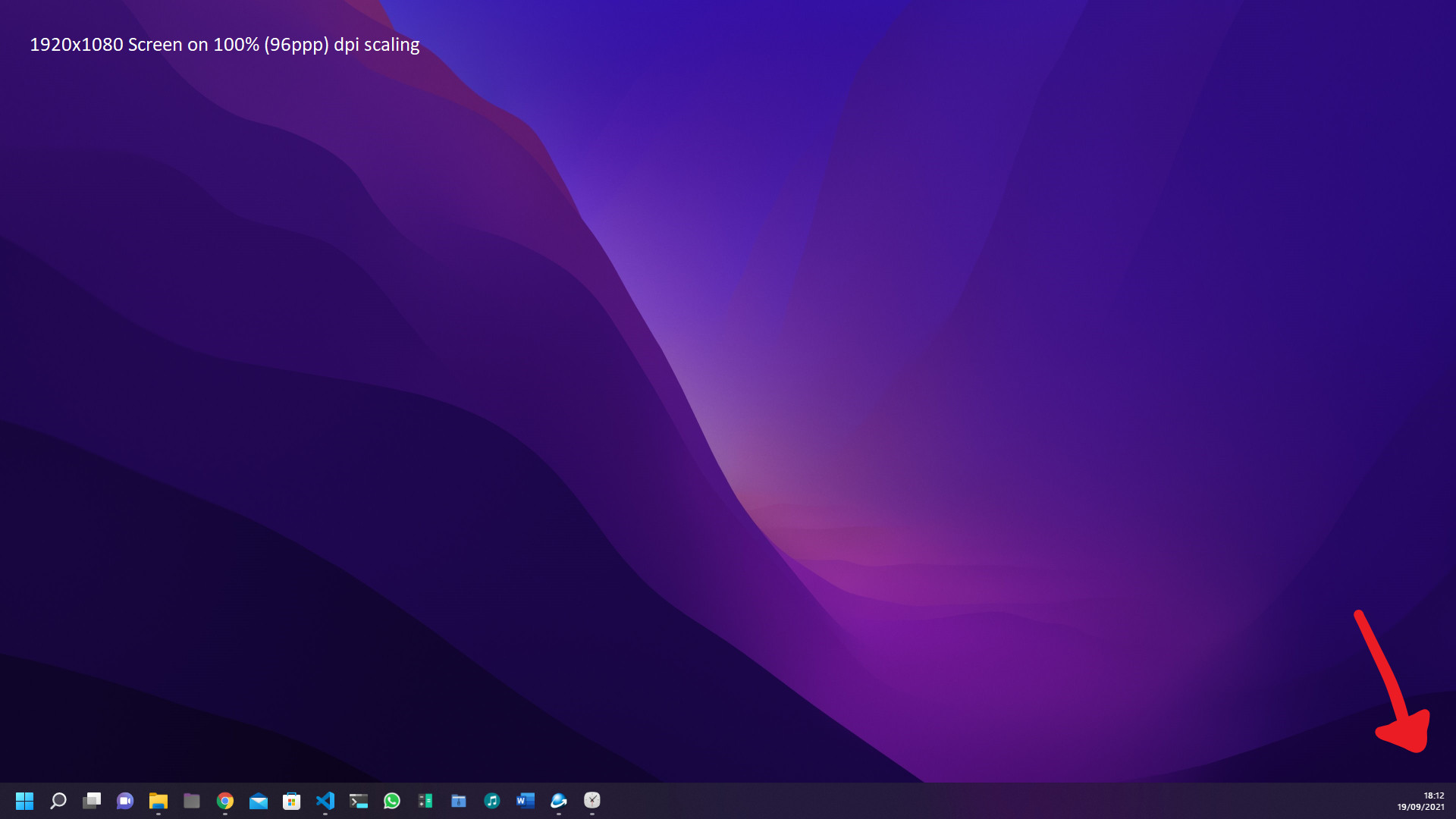The image size is (1456, 819).
Task: Switch to Google Chrome
Action: [x=225, y=801]
